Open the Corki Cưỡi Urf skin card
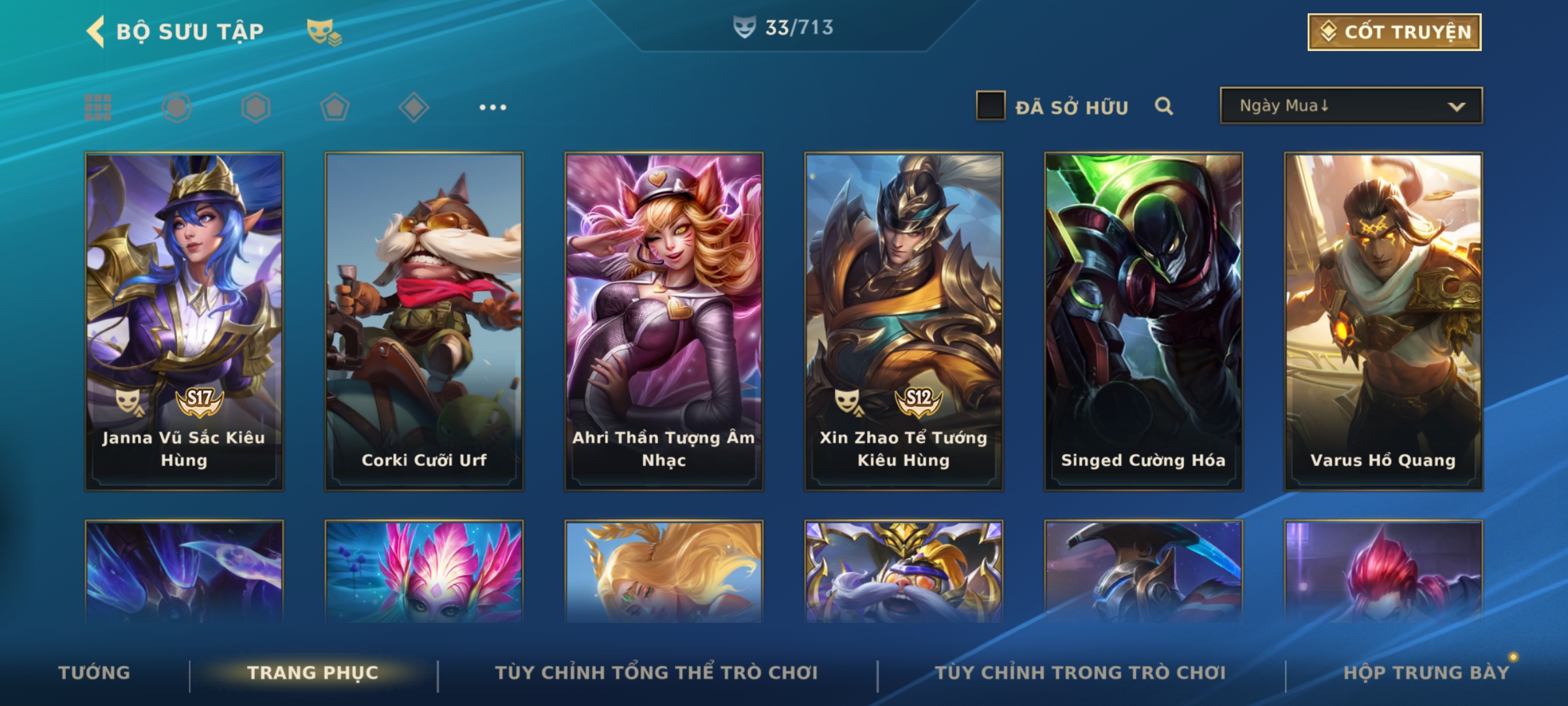The height and width of the screenshot is (706, 1568). [x=424, y=322]
